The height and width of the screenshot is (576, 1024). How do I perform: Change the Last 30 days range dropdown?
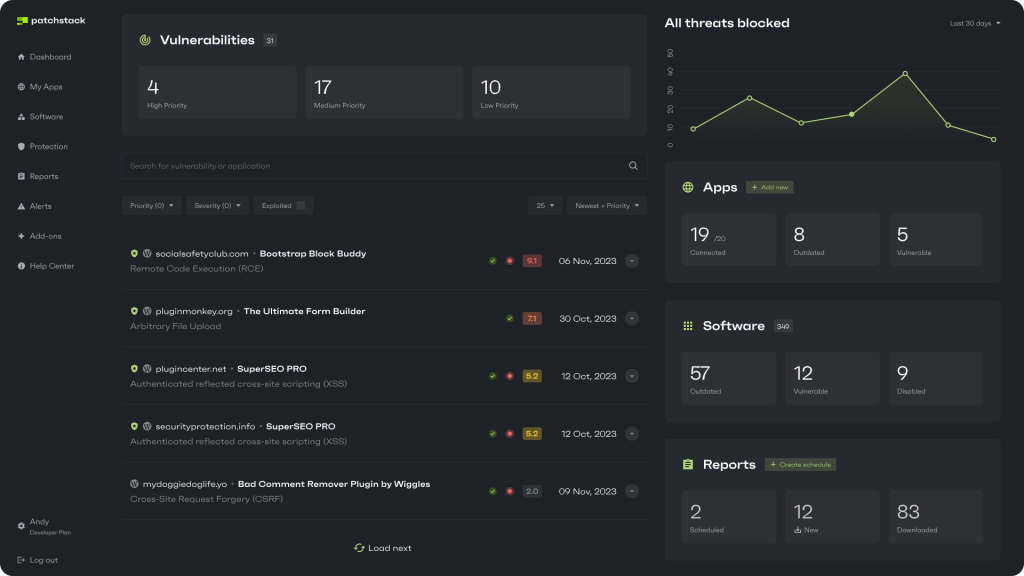coord(975,23)
